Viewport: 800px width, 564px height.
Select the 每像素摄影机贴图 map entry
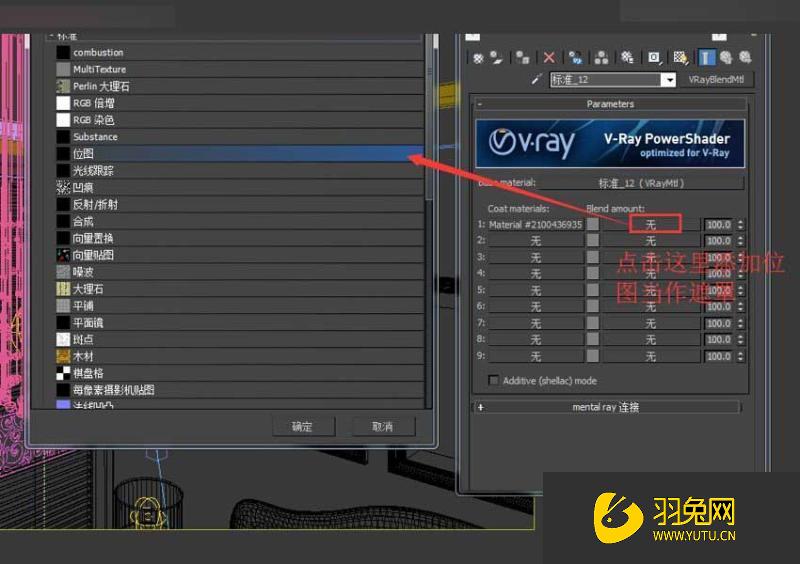240,390
